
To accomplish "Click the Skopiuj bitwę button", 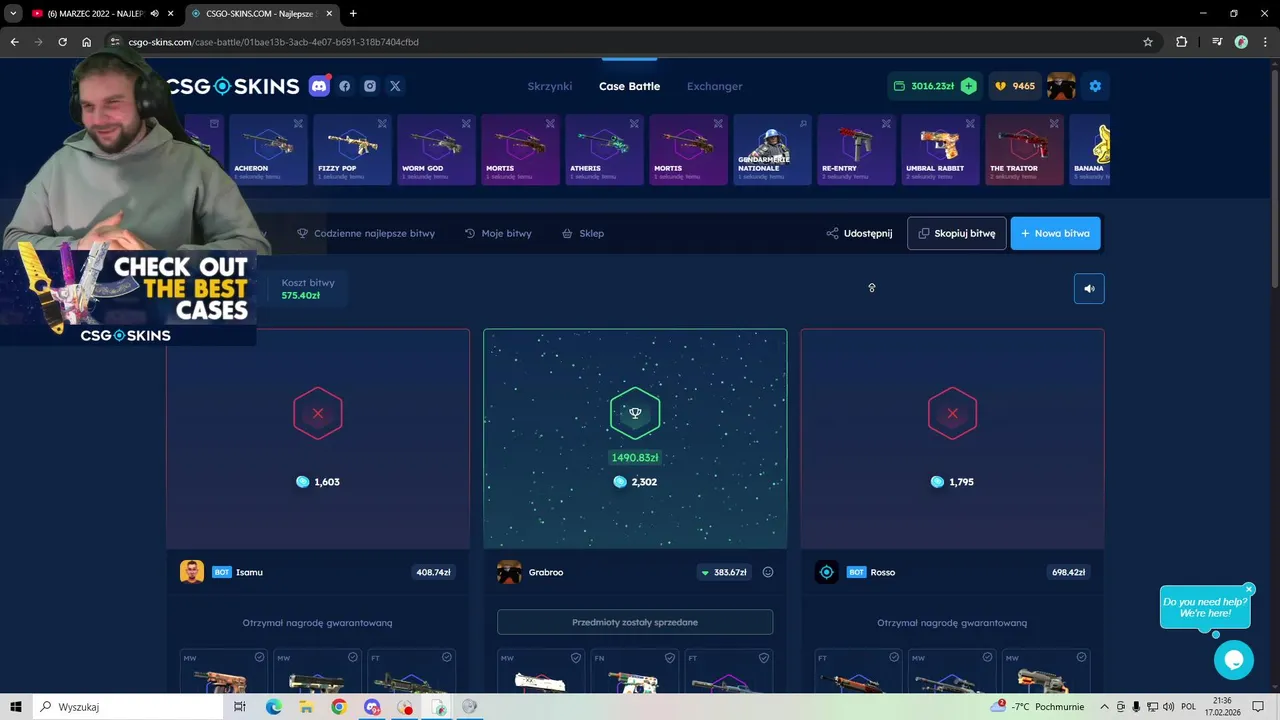I will [957, 233].
